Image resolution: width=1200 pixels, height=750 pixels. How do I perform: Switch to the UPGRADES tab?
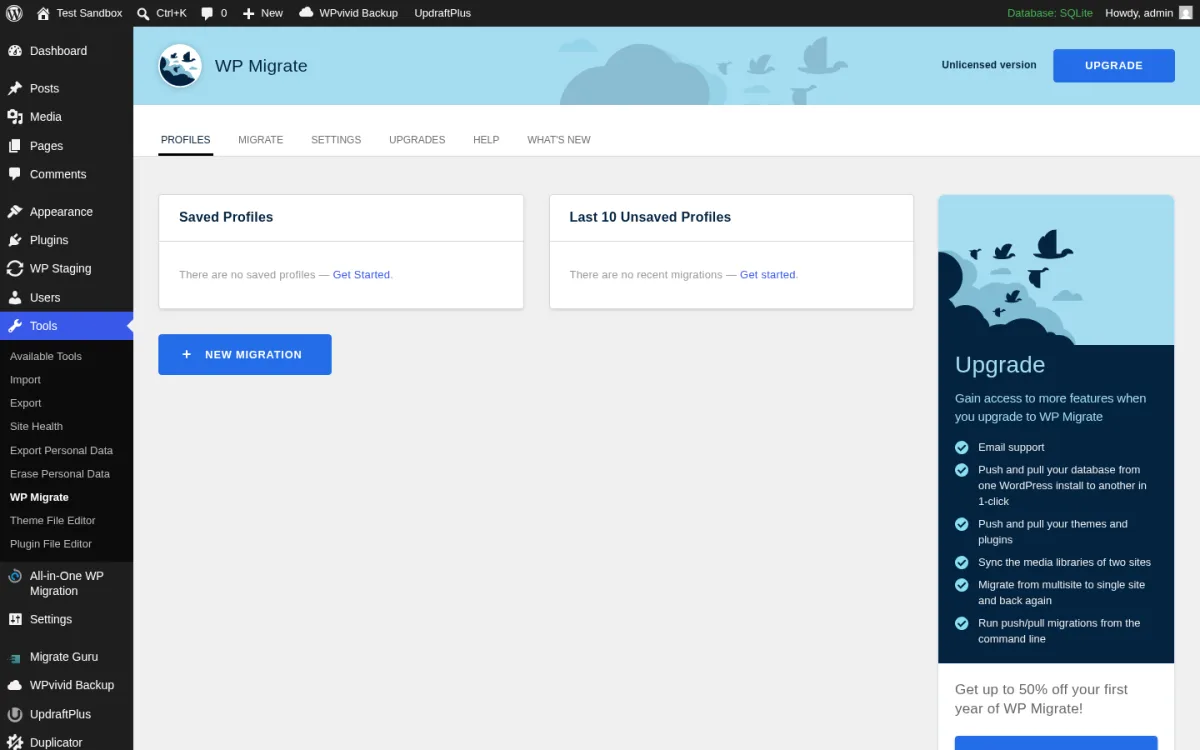pyautogui.click(x=417, y=140)
